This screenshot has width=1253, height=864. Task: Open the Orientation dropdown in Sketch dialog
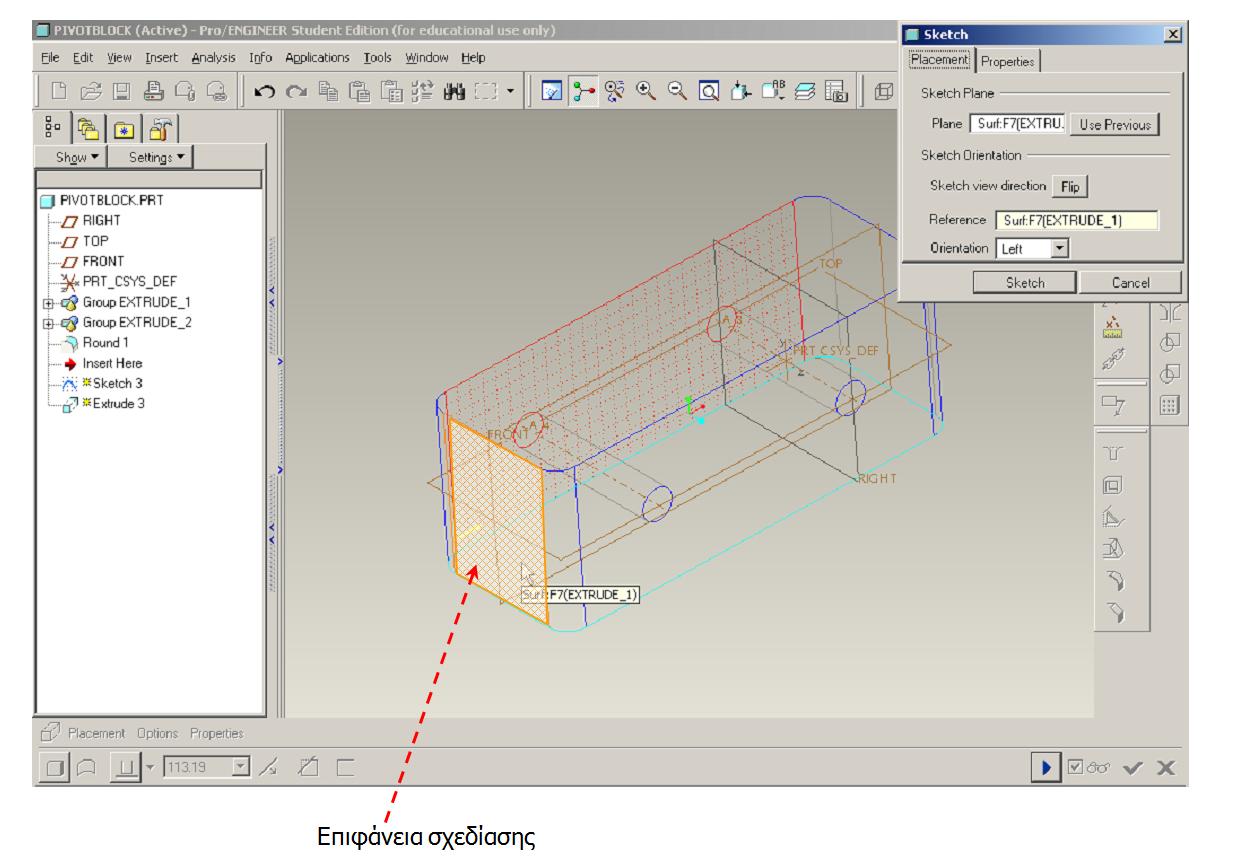coord(1061,248)
